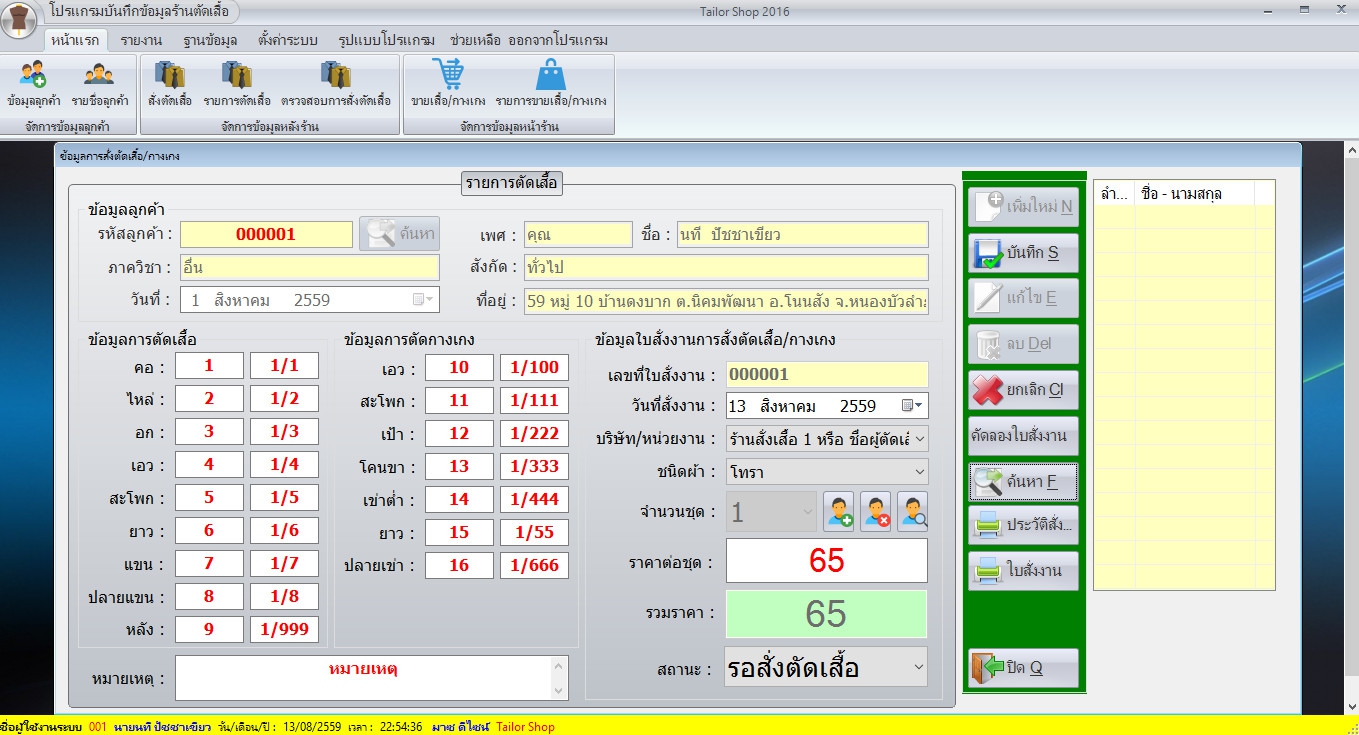Click the ชื่อ customer name field
This screenshot has width=1359, height=735.
(x=802, y=234)
